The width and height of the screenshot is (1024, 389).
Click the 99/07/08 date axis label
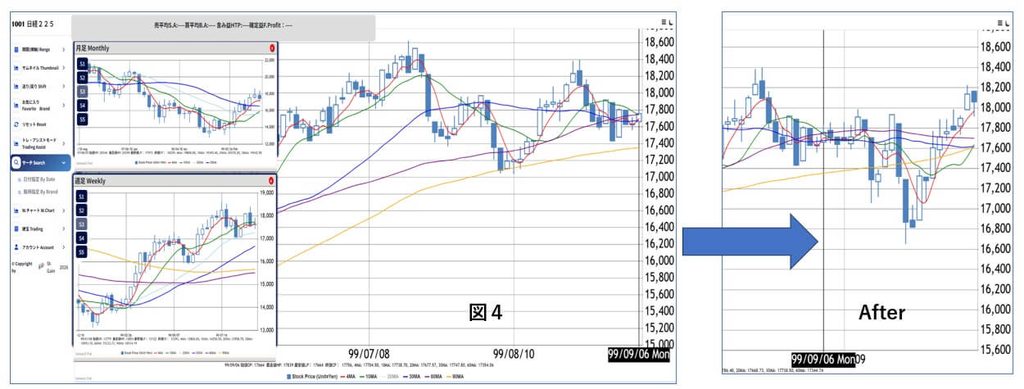(x=368, y=354)
